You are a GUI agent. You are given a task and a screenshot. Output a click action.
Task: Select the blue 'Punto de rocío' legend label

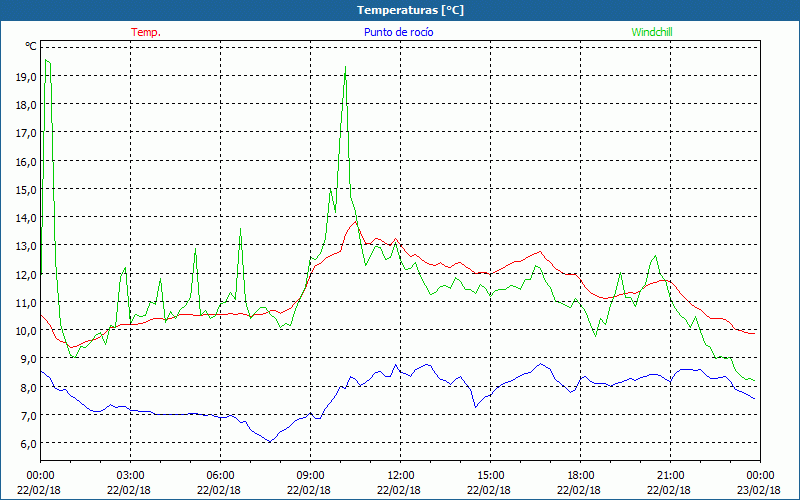click(x=398, y=32)
